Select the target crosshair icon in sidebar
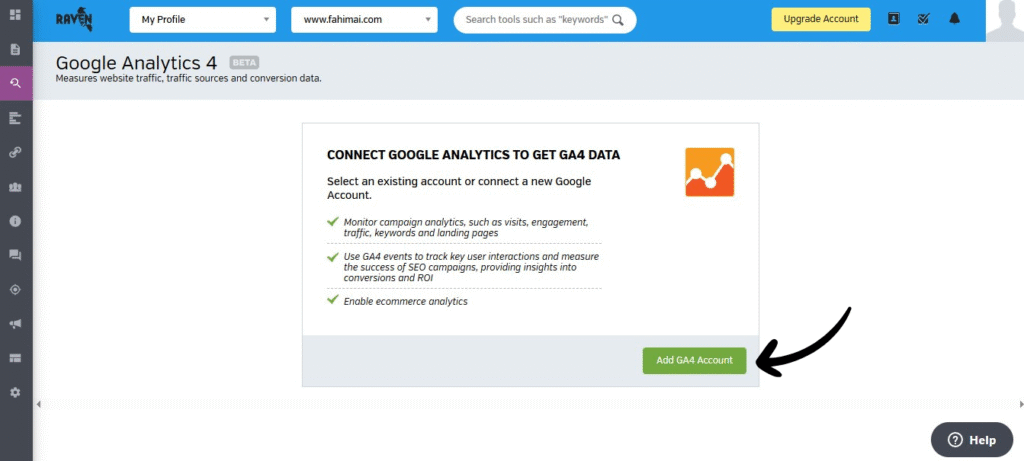This screenshot has width=1024, height=461. coord(15,289)
